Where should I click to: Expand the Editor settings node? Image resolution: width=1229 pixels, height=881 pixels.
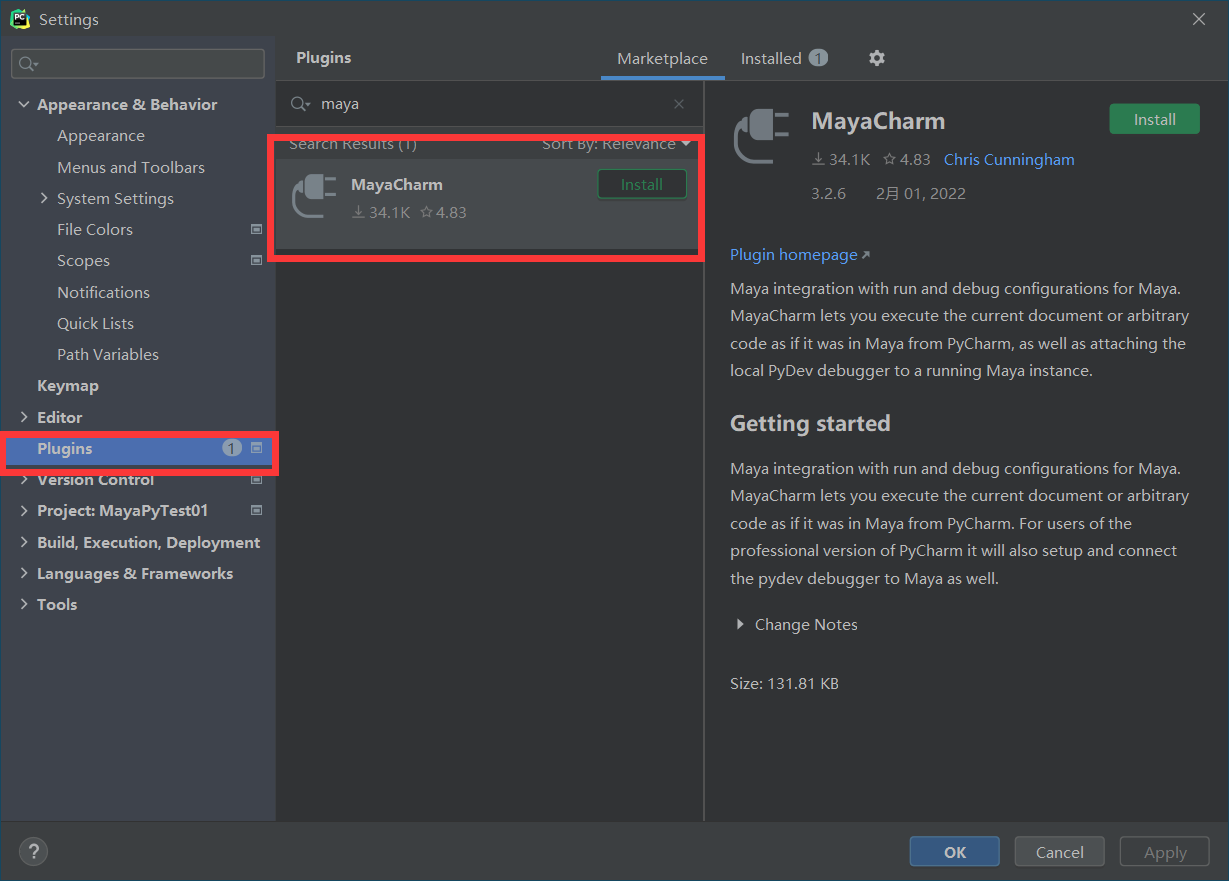click(24, 417)
